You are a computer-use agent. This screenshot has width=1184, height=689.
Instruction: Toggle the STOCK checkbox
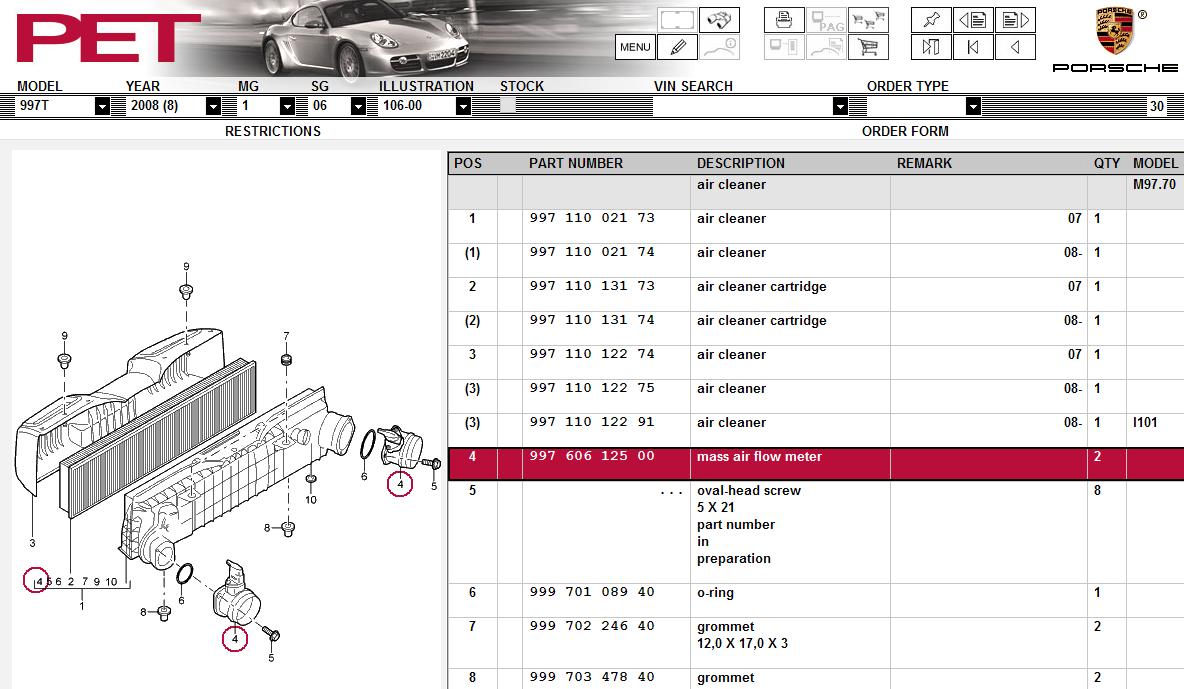click(x=507, y=105)
